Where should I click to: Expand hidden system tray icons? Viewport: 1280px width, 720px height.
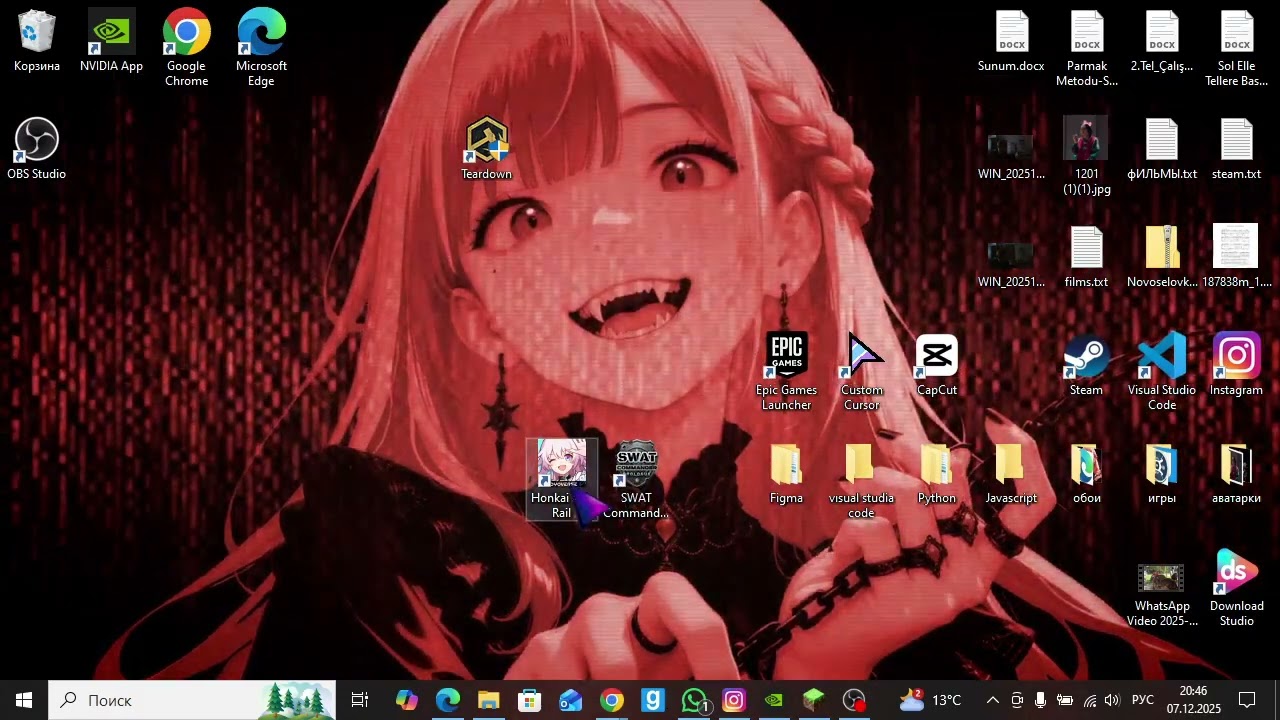(992, 700)
